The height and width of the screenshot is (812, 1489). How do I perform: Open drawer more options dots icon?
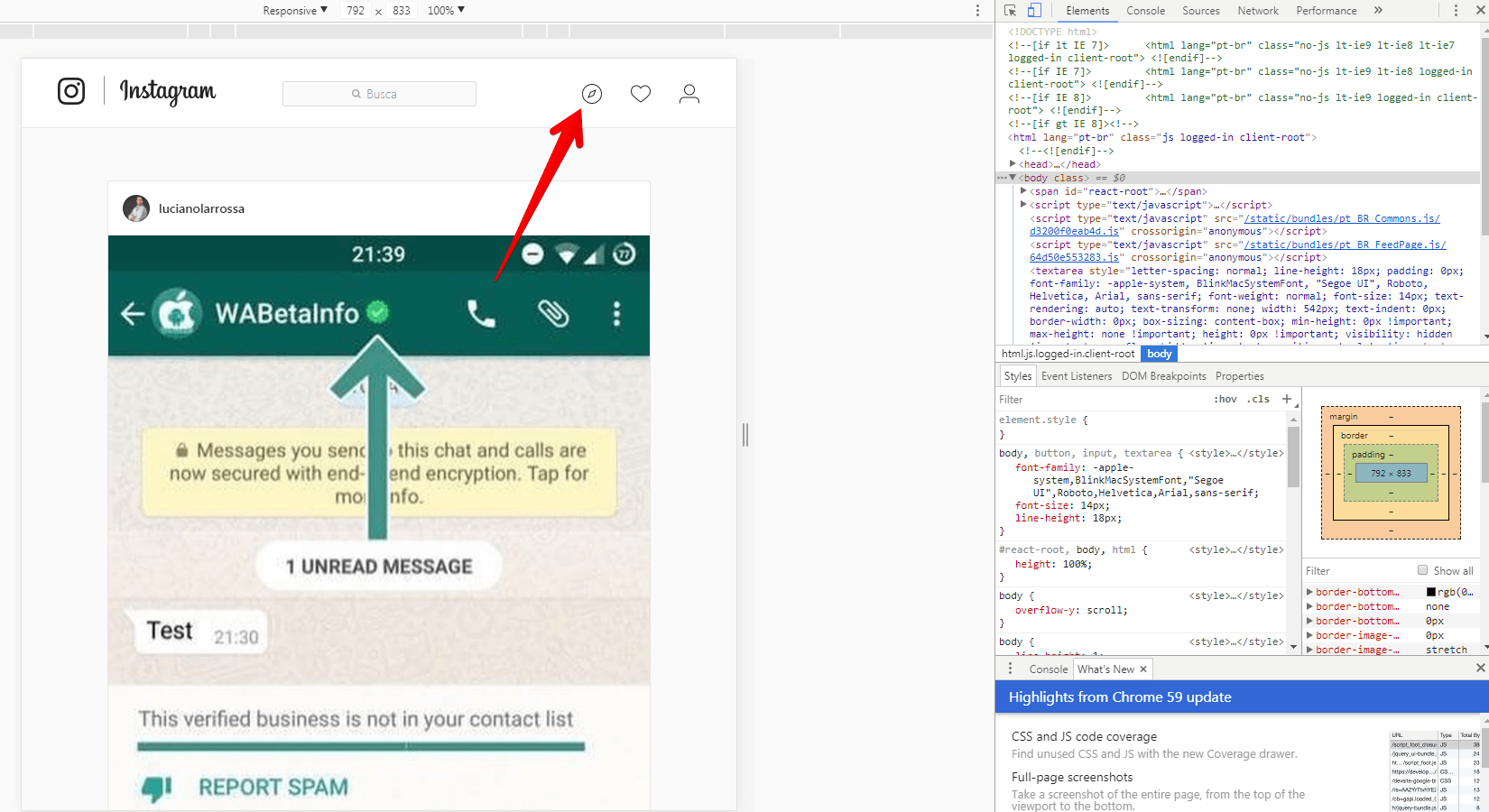tap(1010, 669)
